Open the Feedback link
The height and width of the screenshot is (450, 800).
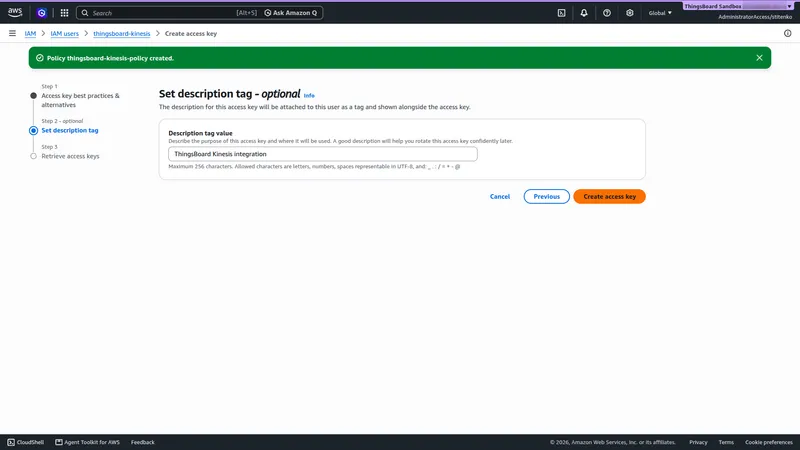click(142, 442)
